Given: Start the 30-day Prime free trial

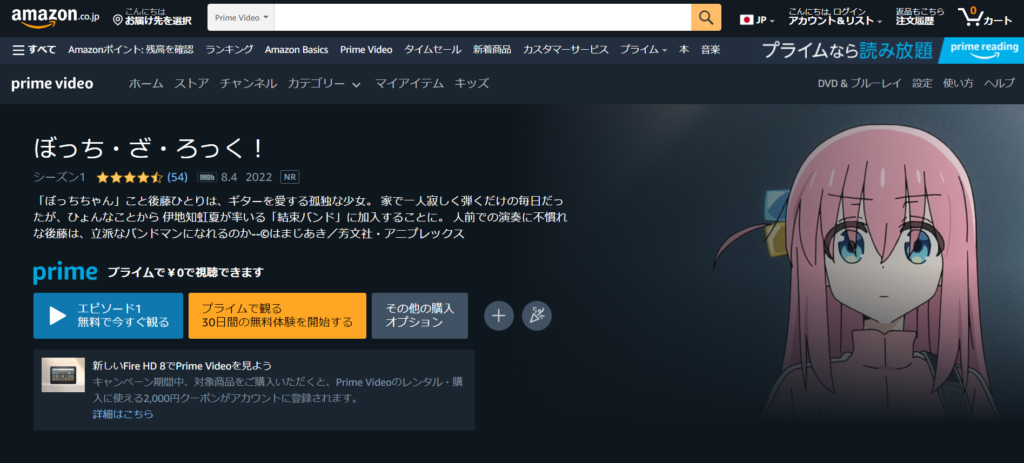Looking at the screenshot, I should [x=277, y=315].
